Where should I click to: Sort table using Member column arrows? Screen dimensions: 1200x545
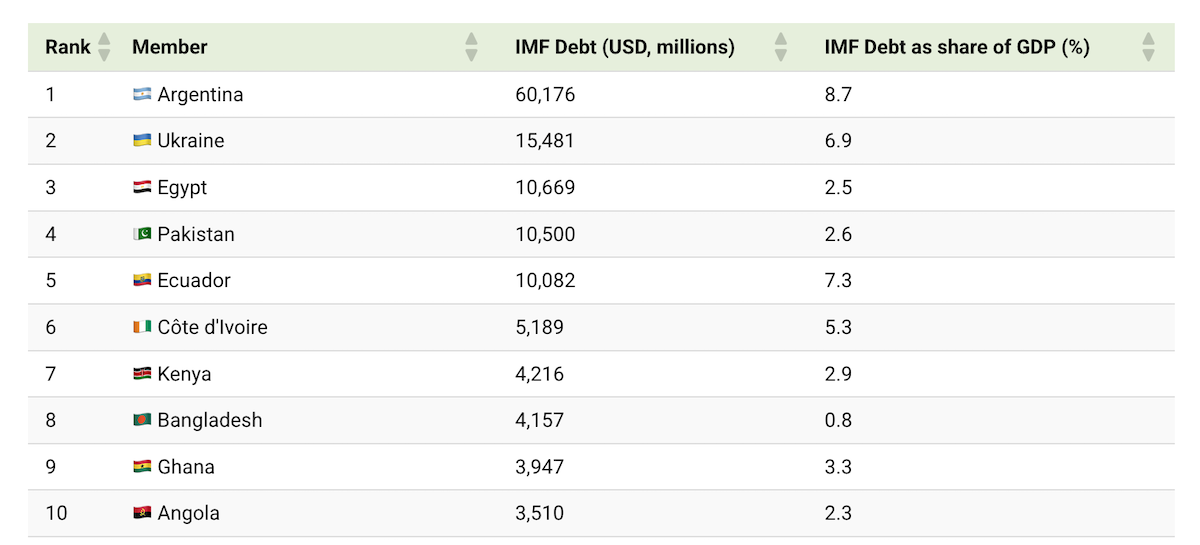(472, 47)
